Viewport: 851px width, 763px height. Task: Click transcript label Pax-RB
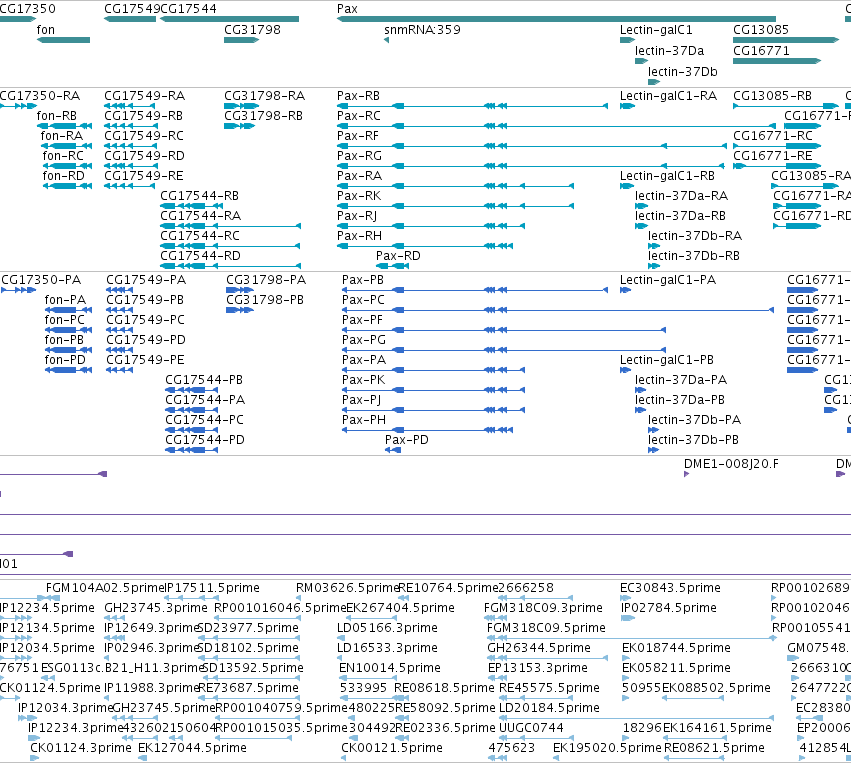(x=358, y=96)
